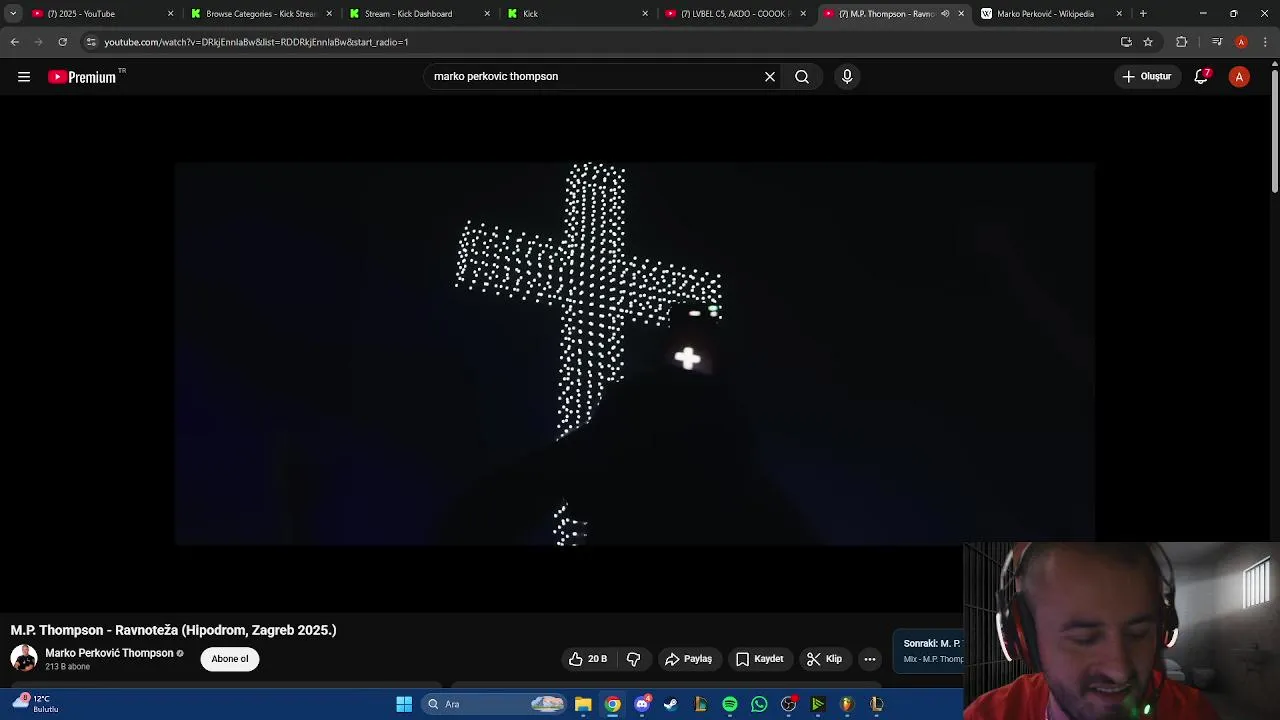
Task: Open Chrome extensions puzzle icon
Action: click(x=1182, y=42)
